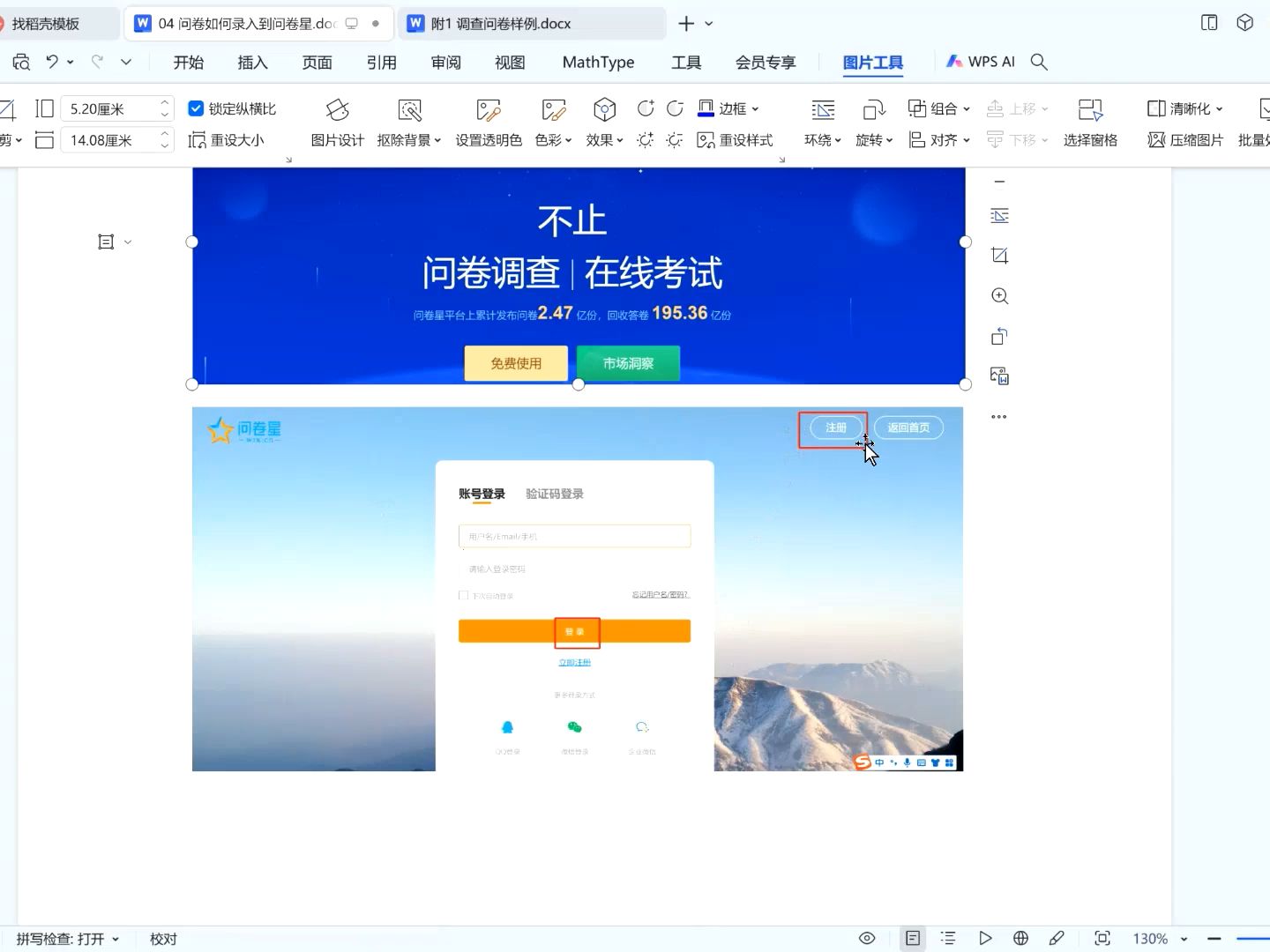Open the more options ellipsis in floating toolbar
1270x952 pixels.
[998, 417]
